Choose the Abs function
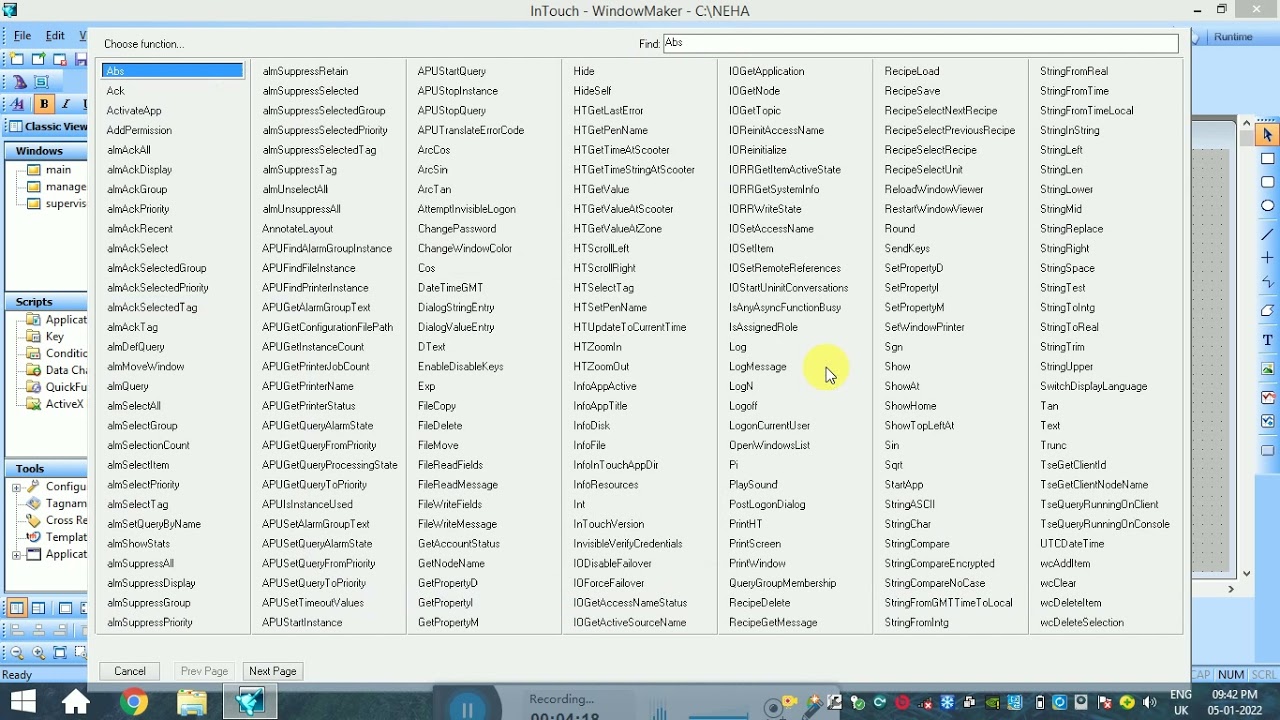The image size is (1280, 720). point(172,71)
